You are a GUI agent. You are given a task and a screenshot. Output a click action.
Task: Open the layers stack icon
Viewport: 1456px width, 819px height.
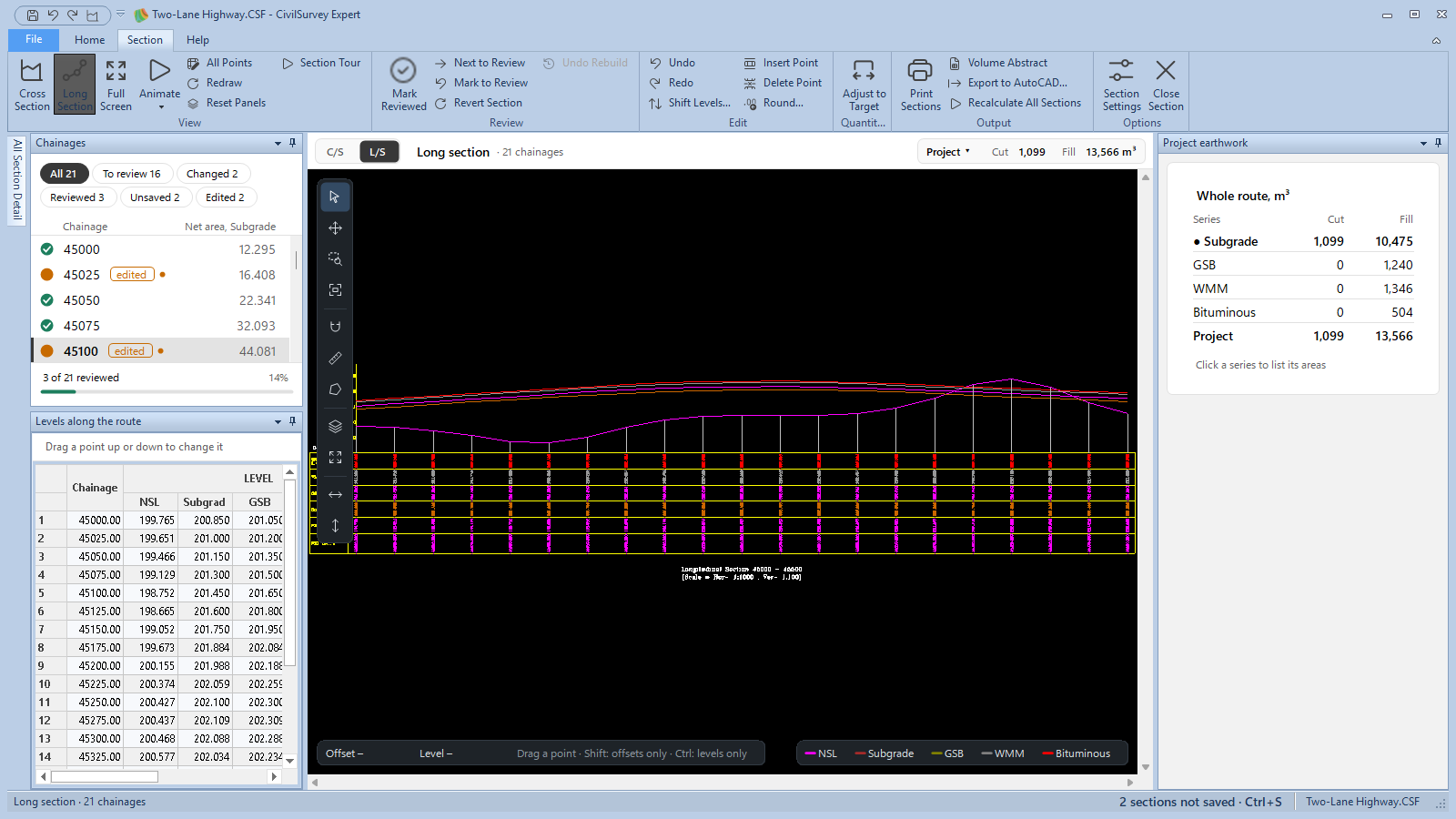[335, 426]
